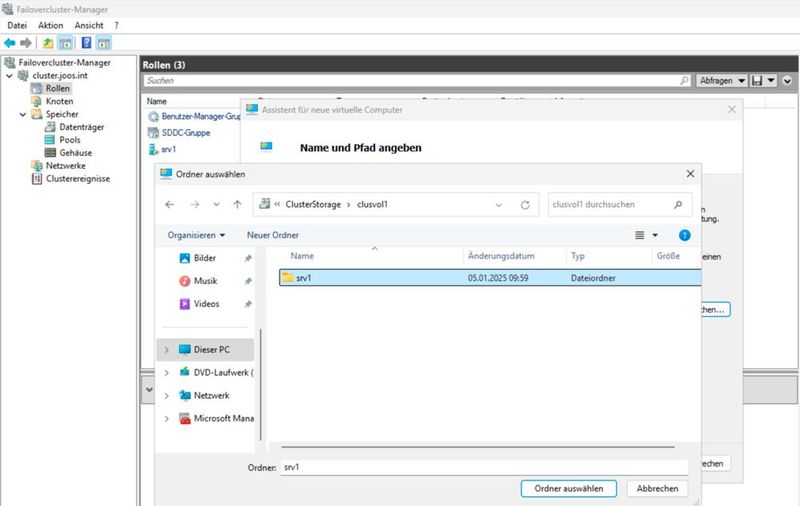The height and width of the screenshot is (506, 800).
Task: Click the forward arrow in folder dialog
Action: pos(195,205)
